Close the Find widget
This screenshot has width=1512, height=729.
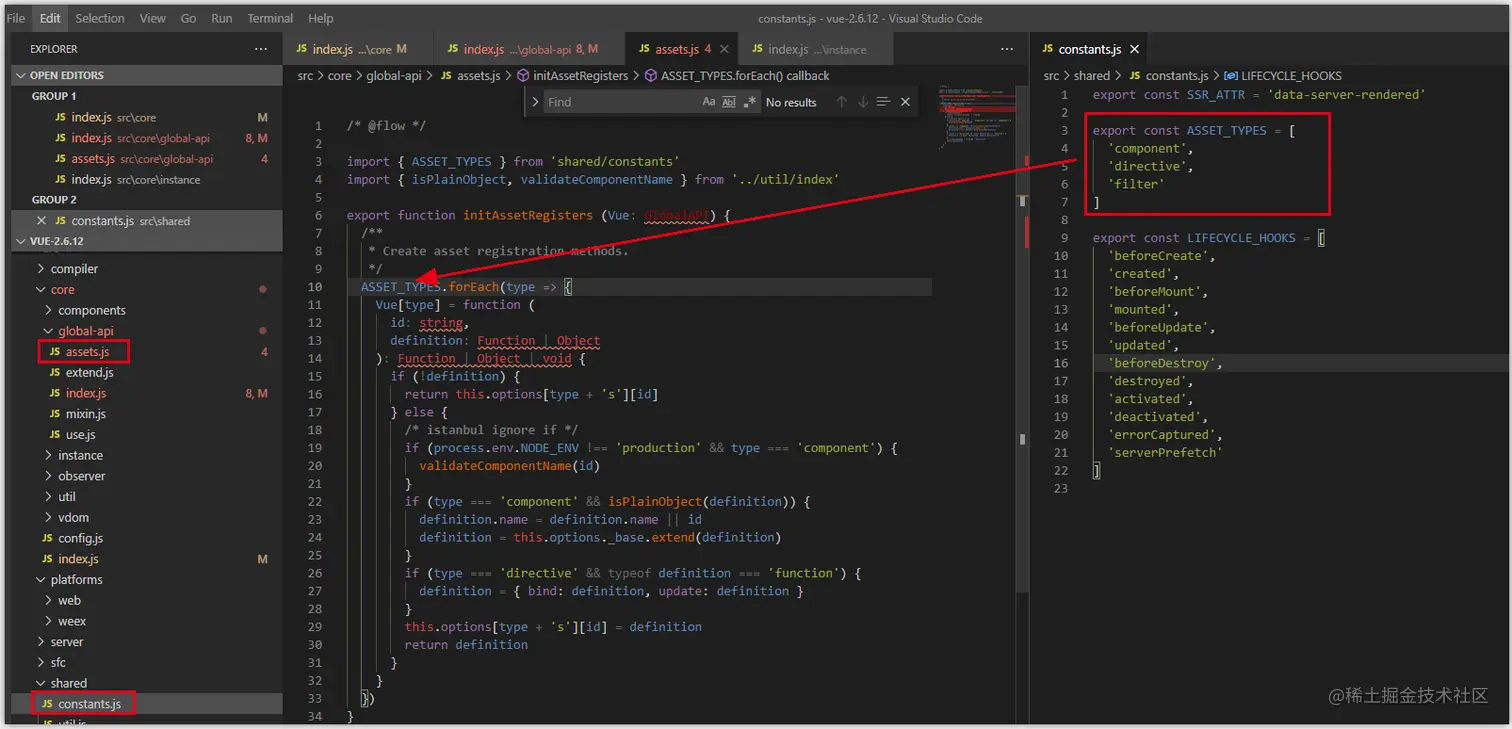coord(905,102)
